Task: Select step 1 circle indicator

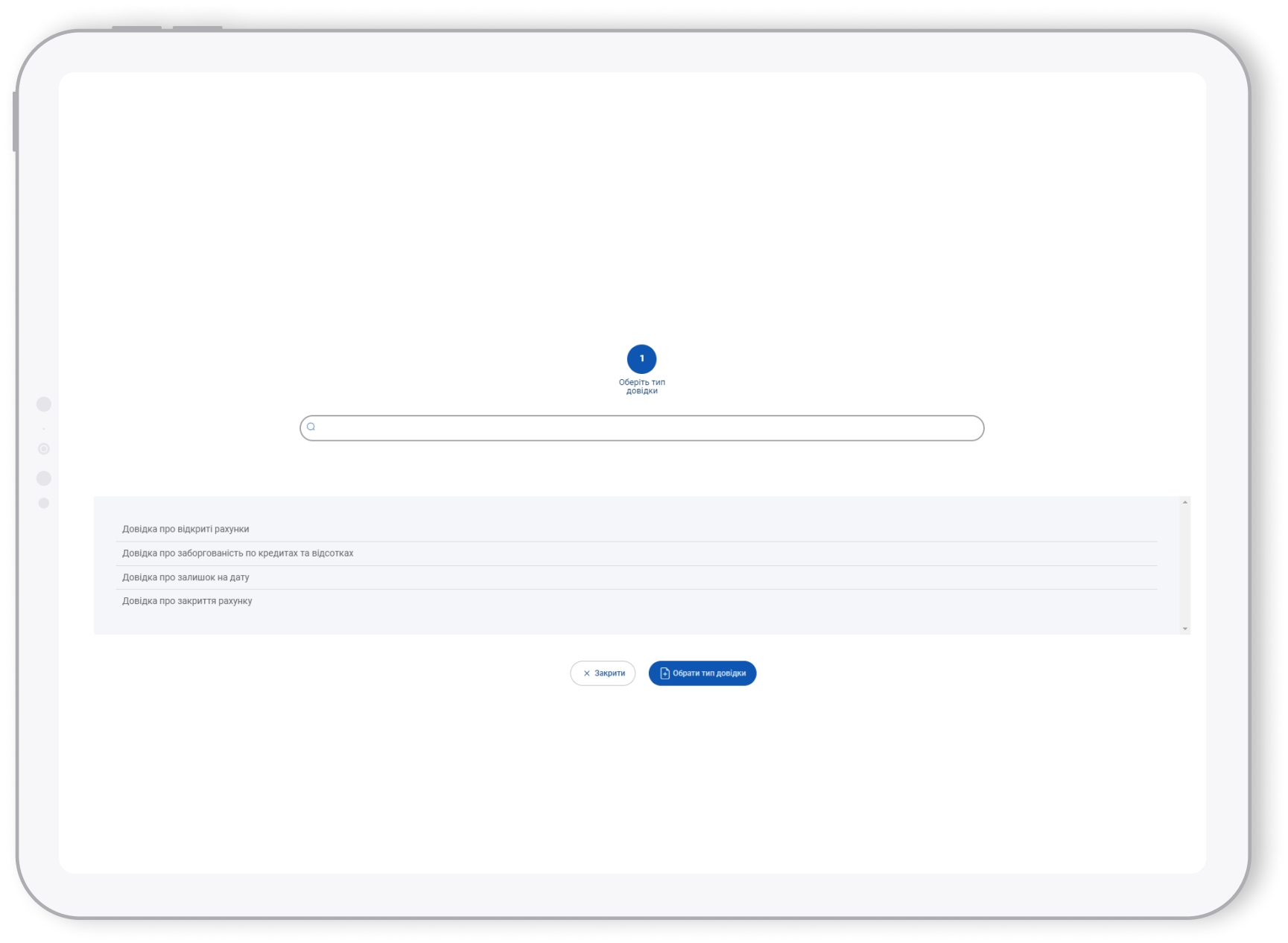Action: [x=641, y=359]
